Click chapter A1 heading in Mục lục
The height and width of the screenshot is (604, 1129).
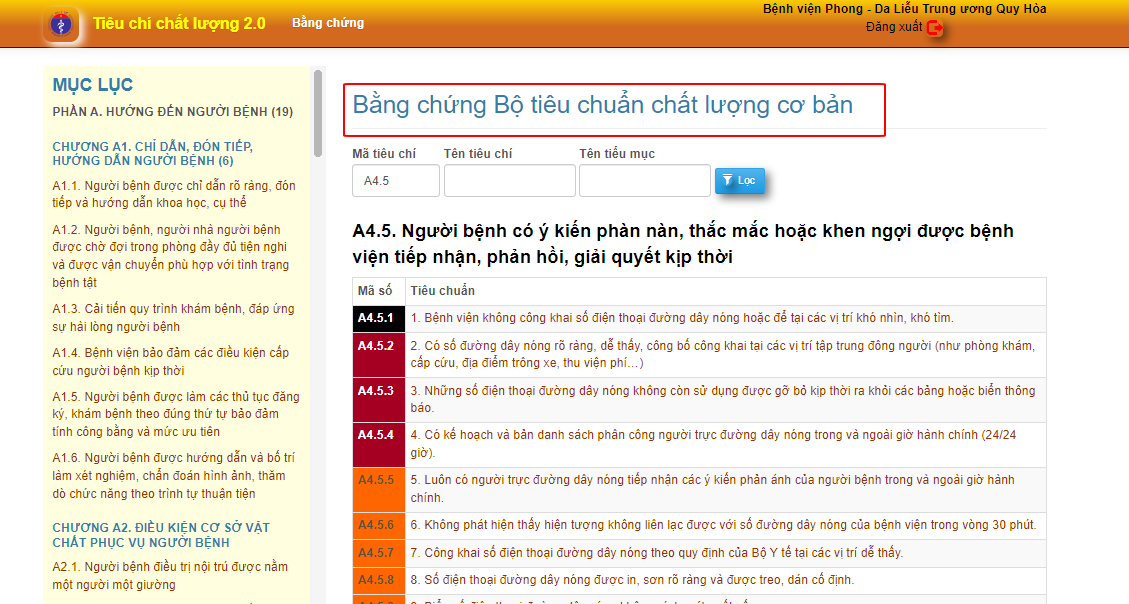(152, 154)
